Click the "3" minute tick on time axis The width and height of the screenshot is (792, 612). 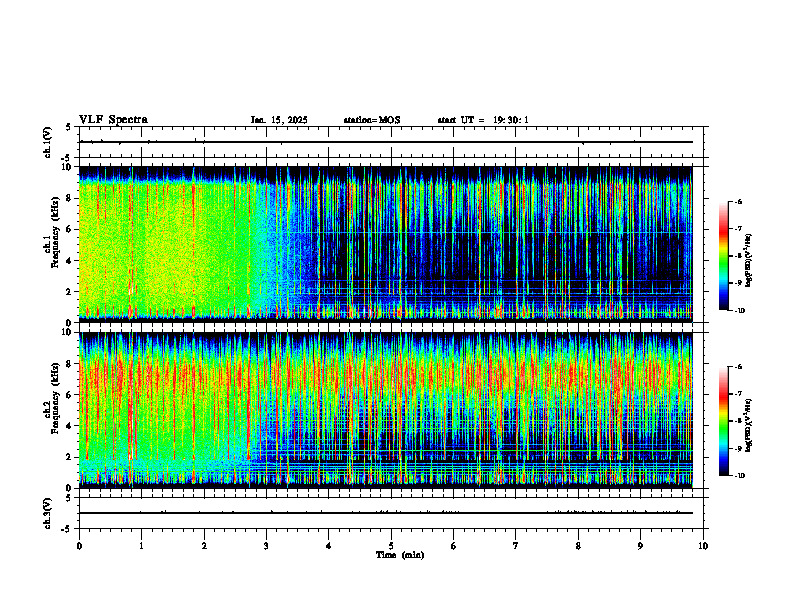[266, 546]
